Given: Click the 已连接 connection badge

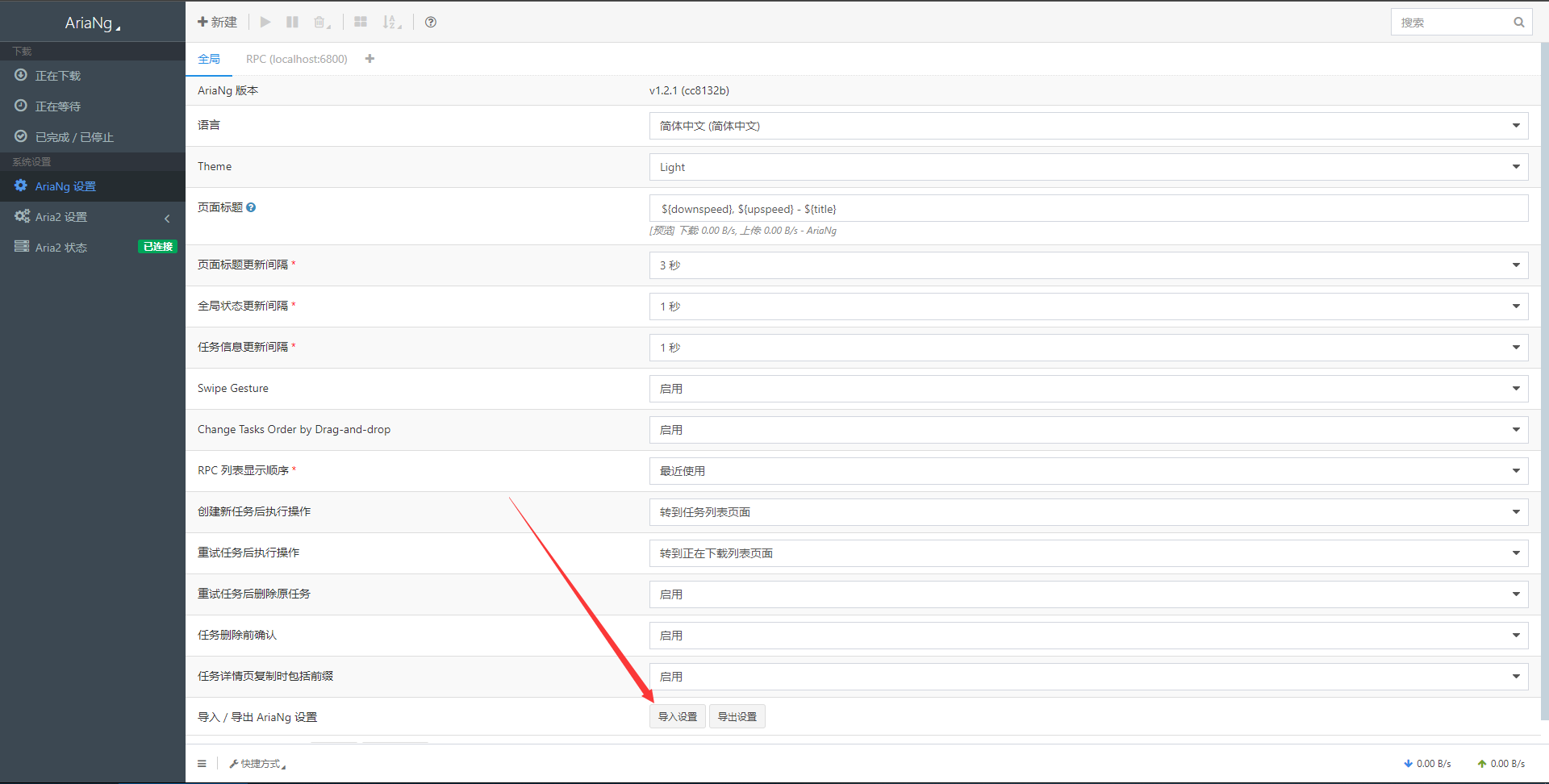Looking at the screenshot, I should [x=157, y=247].
